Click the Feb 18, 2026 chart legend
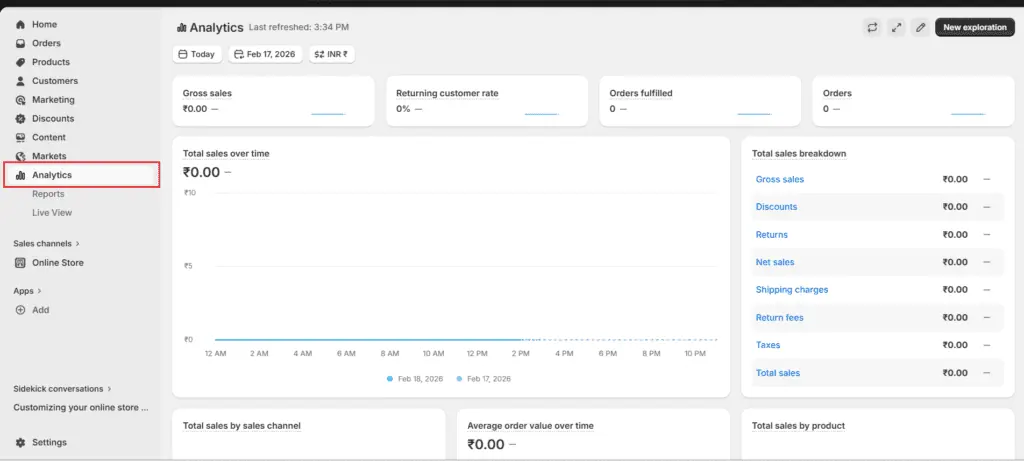The height and width of the screenshot is (461, 1024). [415, 379]
